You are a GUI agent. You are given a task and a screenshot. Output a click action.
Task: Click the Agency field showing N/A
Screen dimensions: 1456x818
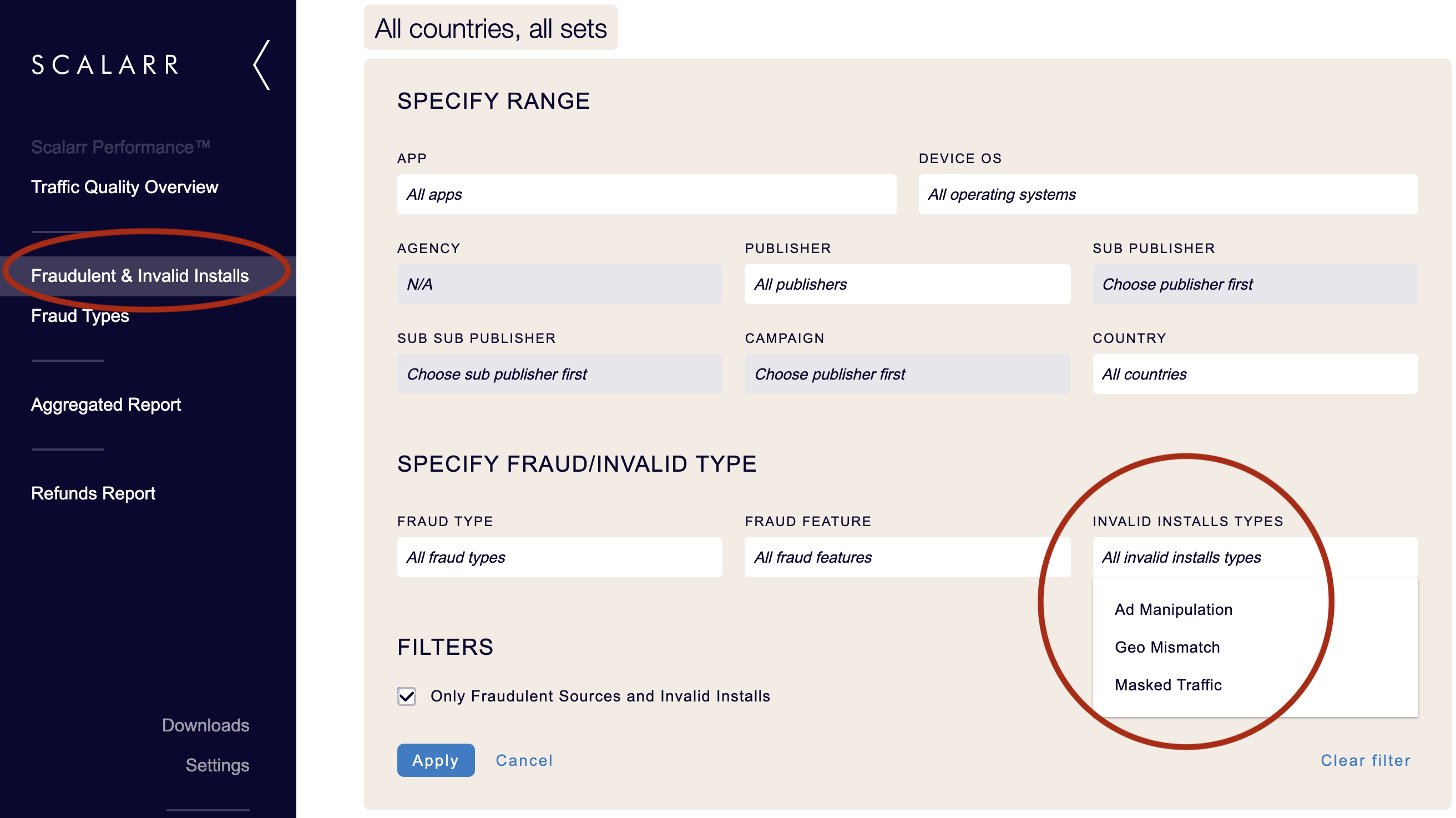(x=559, y=284)
